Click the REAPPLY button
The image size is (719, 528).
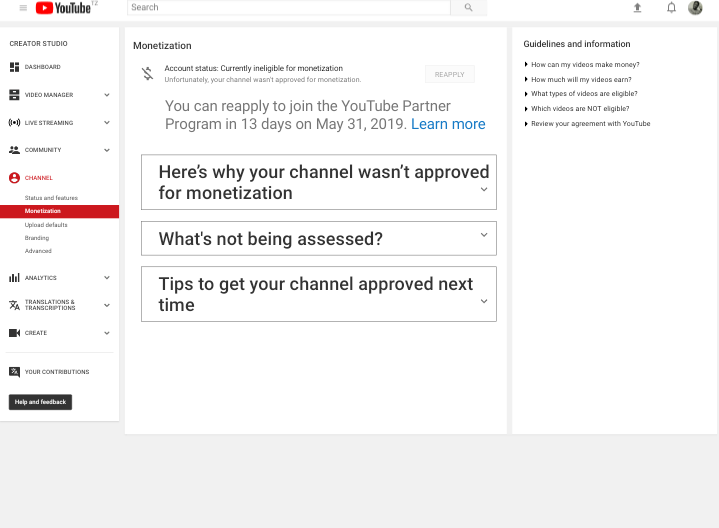[x=449, y=74]
